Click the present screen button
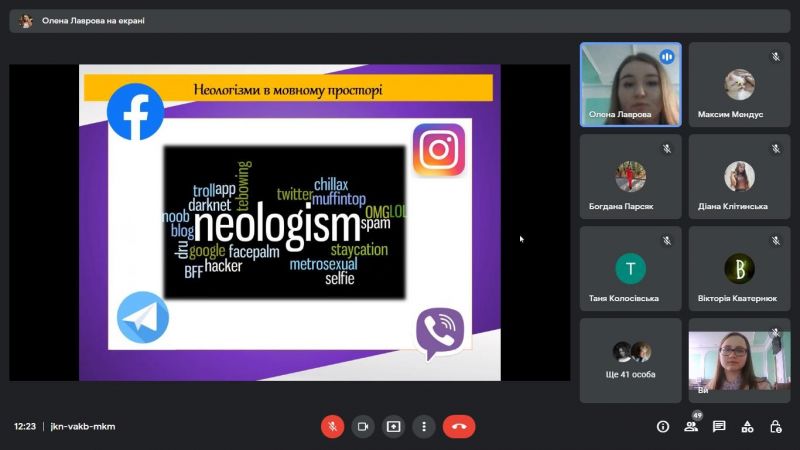Image resolution: width=800 pixels, height=450 pixels. pos(393,427)
